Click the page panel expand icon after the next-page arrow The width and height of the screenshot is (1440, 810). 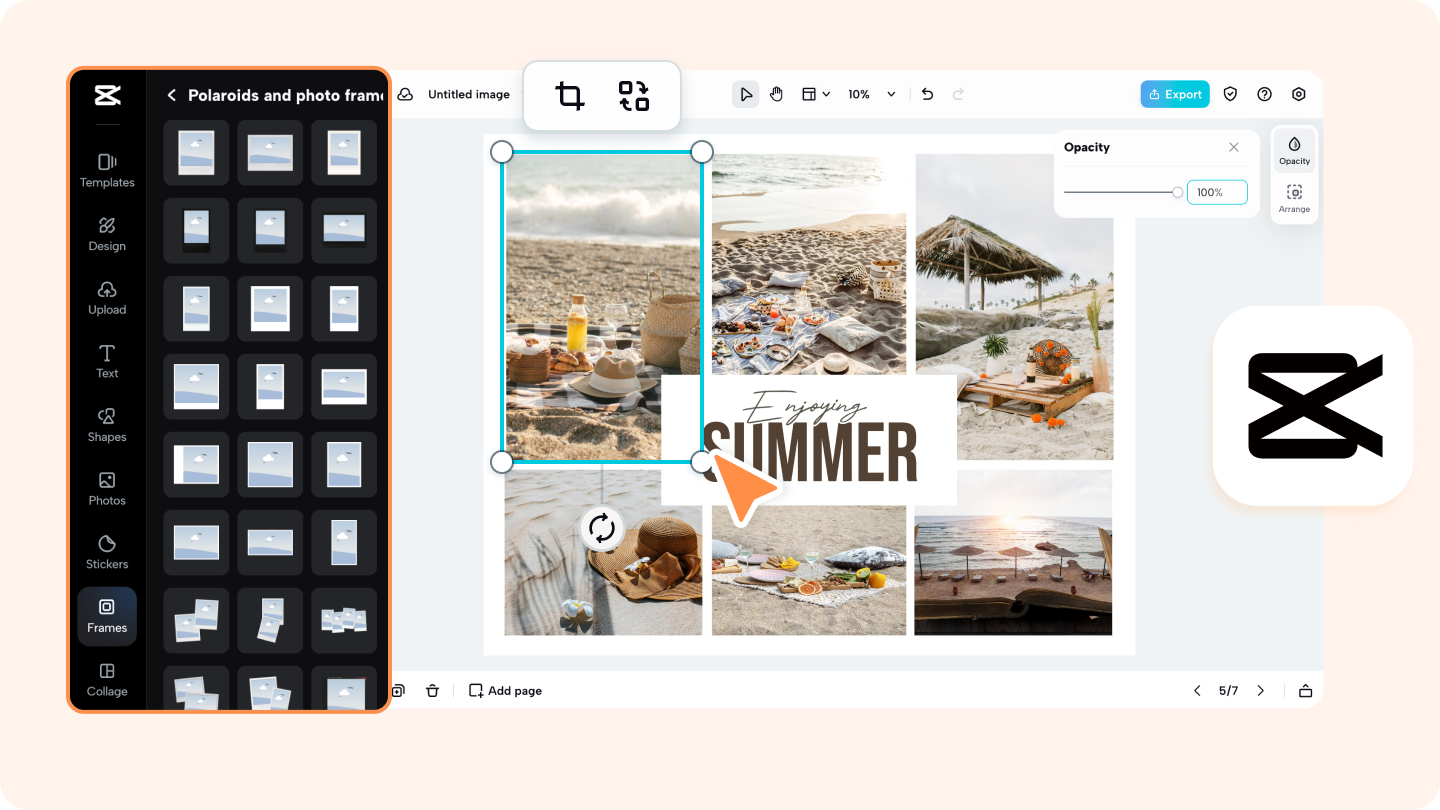[x=1305, y=690]
